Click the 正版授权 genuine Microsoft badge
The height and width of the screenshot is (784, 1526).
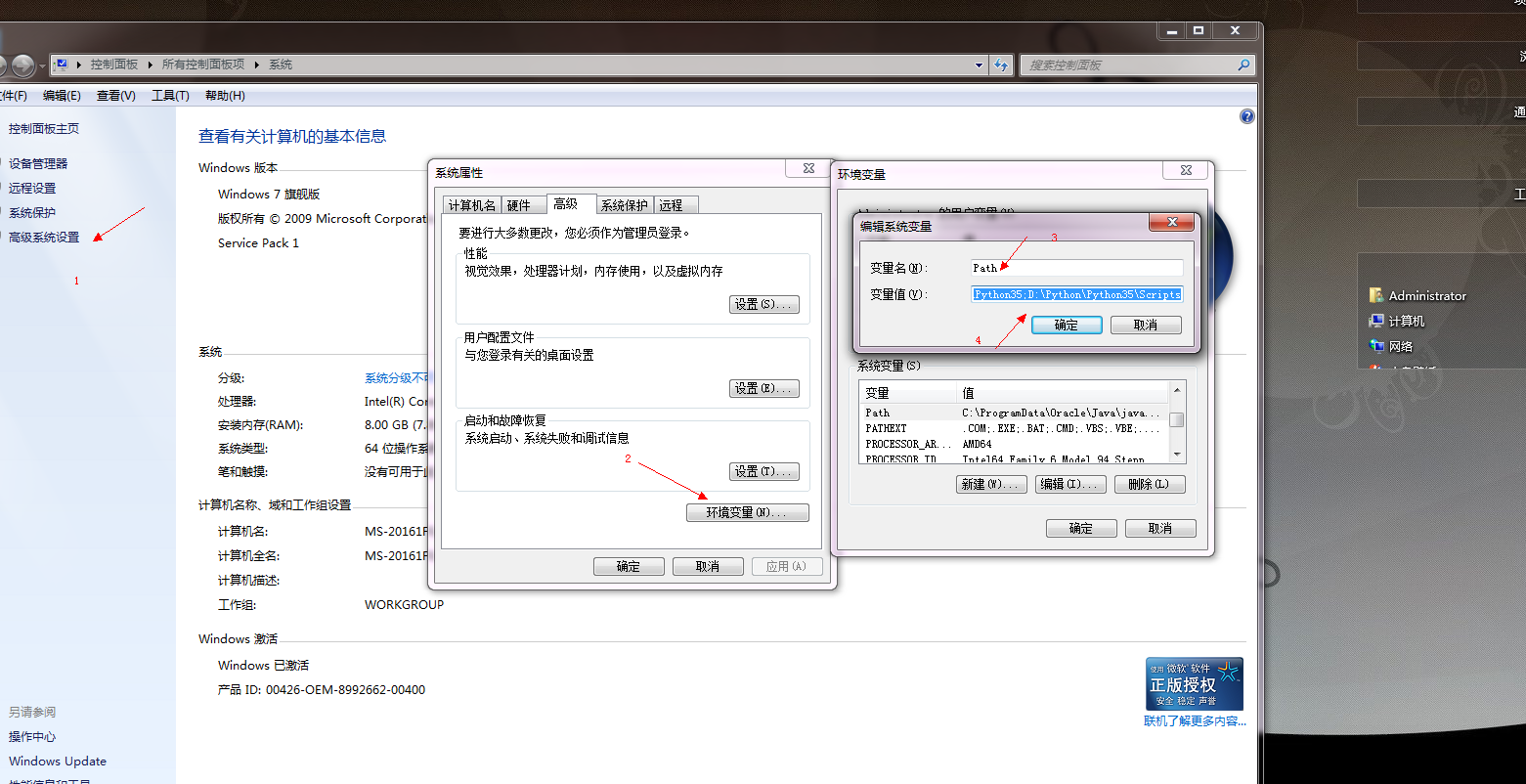(x=1194, y=684)
